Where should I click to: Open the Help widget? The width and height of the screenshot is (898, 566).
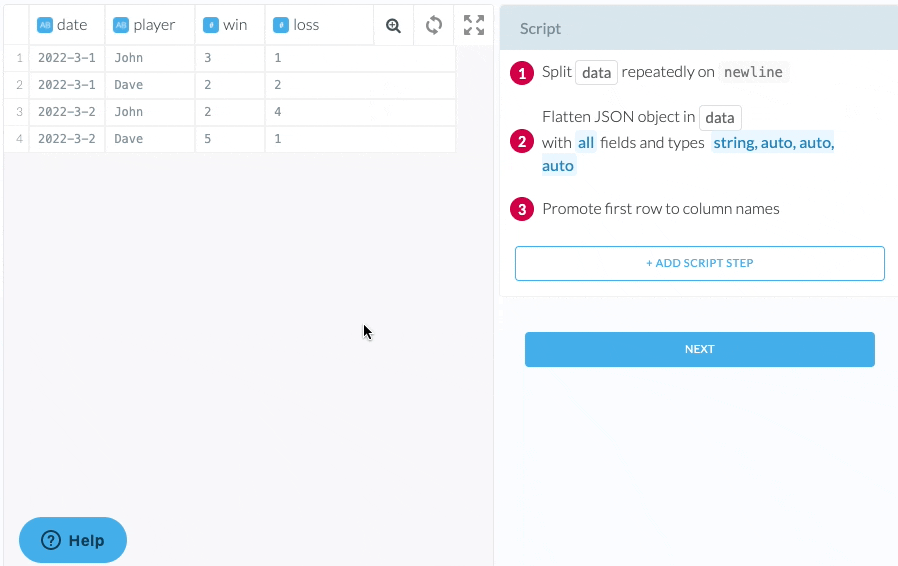coord(73,540)
